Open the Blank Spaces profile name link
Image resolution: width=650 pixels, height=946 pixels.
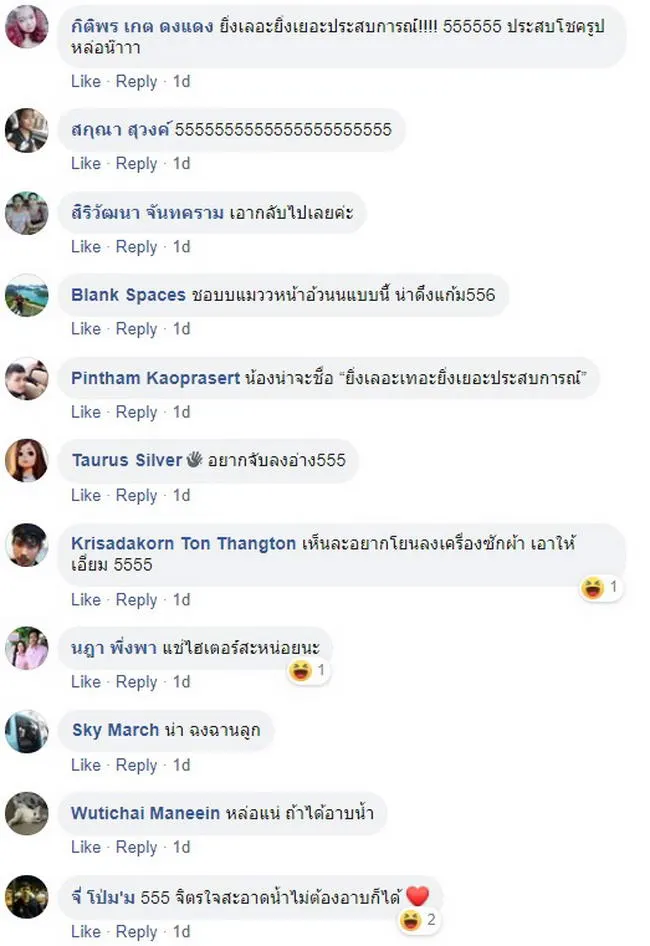coord(129,295)
